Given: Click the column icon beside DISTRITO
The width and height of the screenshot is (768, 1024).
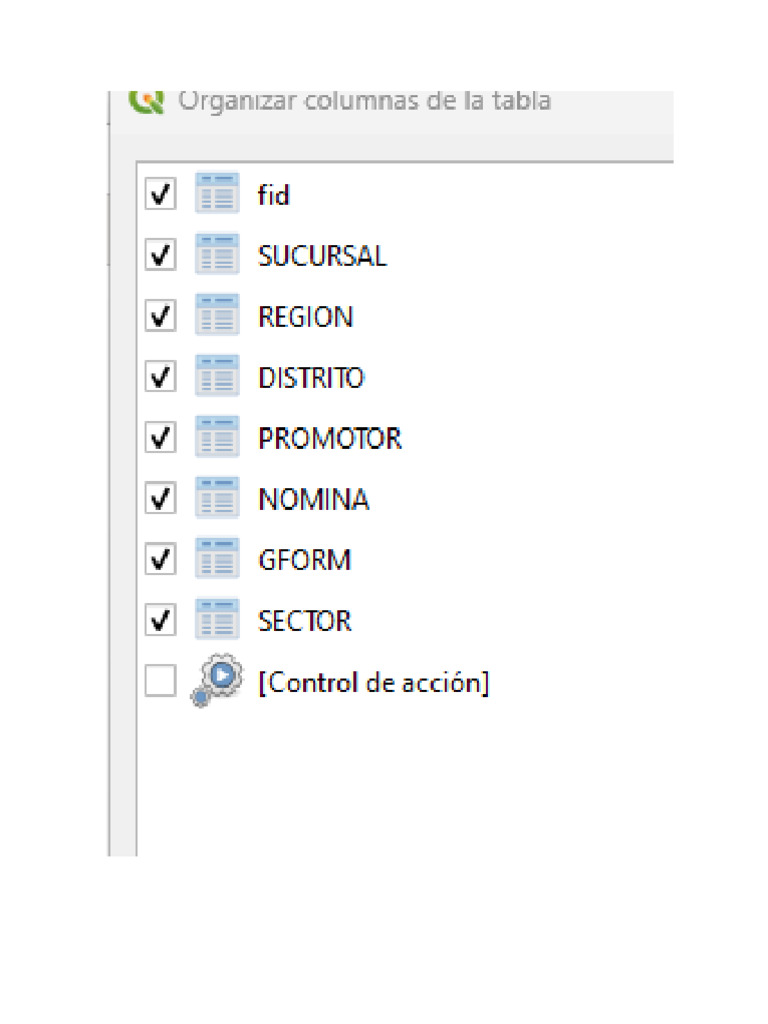Looking at the screenshot, I should tap(217, 377).
